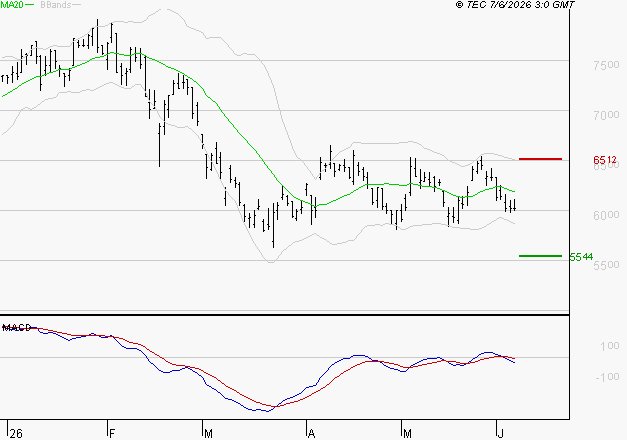
Task: Click the 26 year label on time axis
Action: tap(16, 434)
